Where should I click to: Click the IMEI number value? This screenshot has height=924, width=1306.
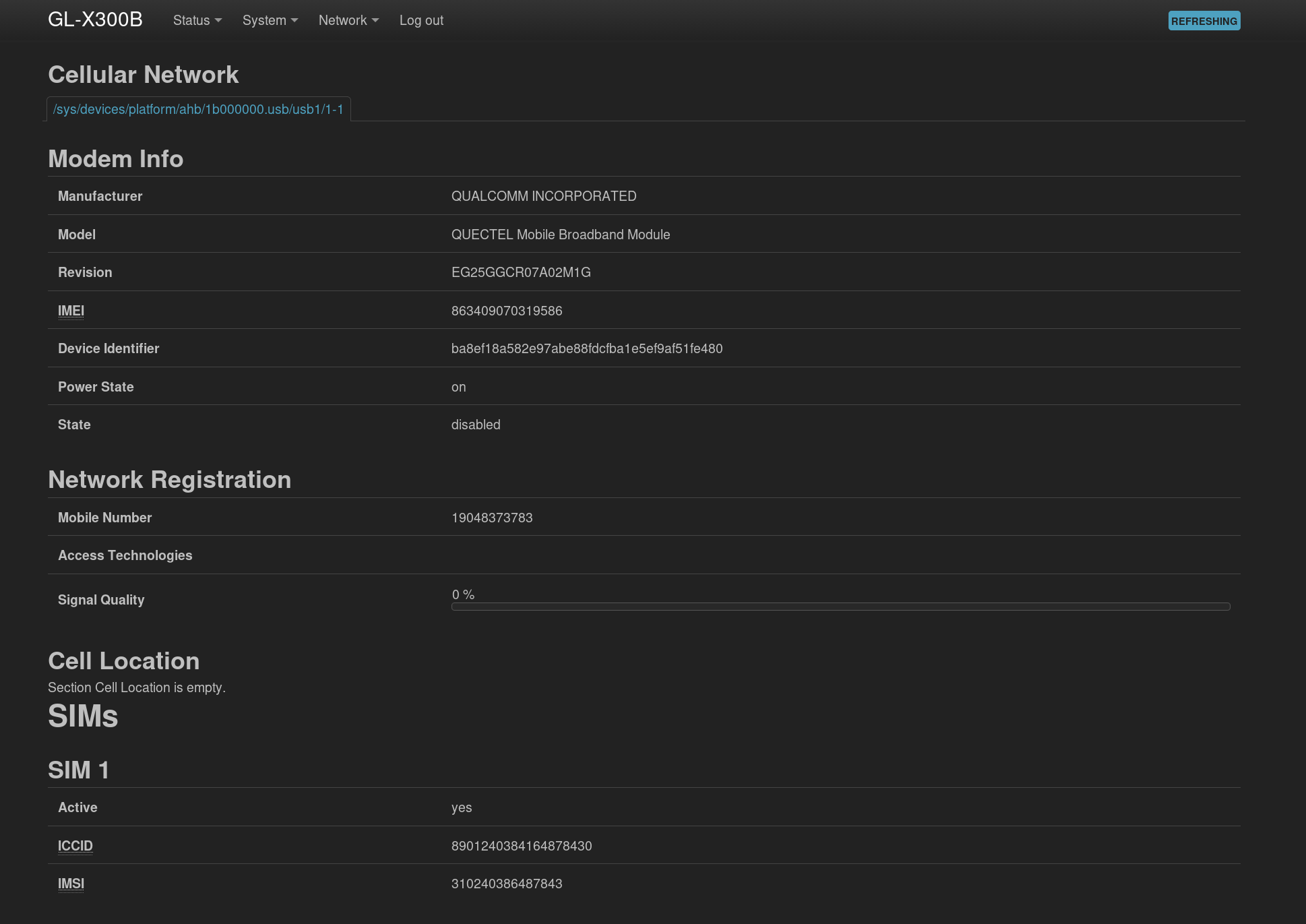point(506,311)
